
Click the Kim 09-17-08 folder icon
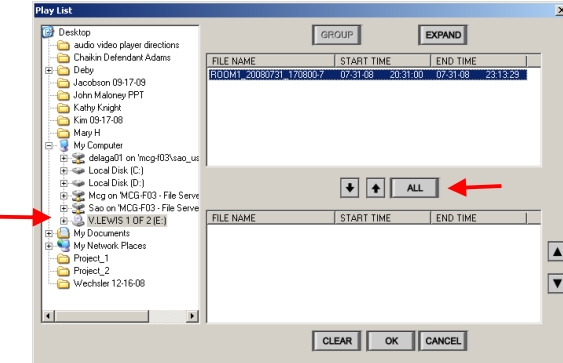tap(63, 120)
